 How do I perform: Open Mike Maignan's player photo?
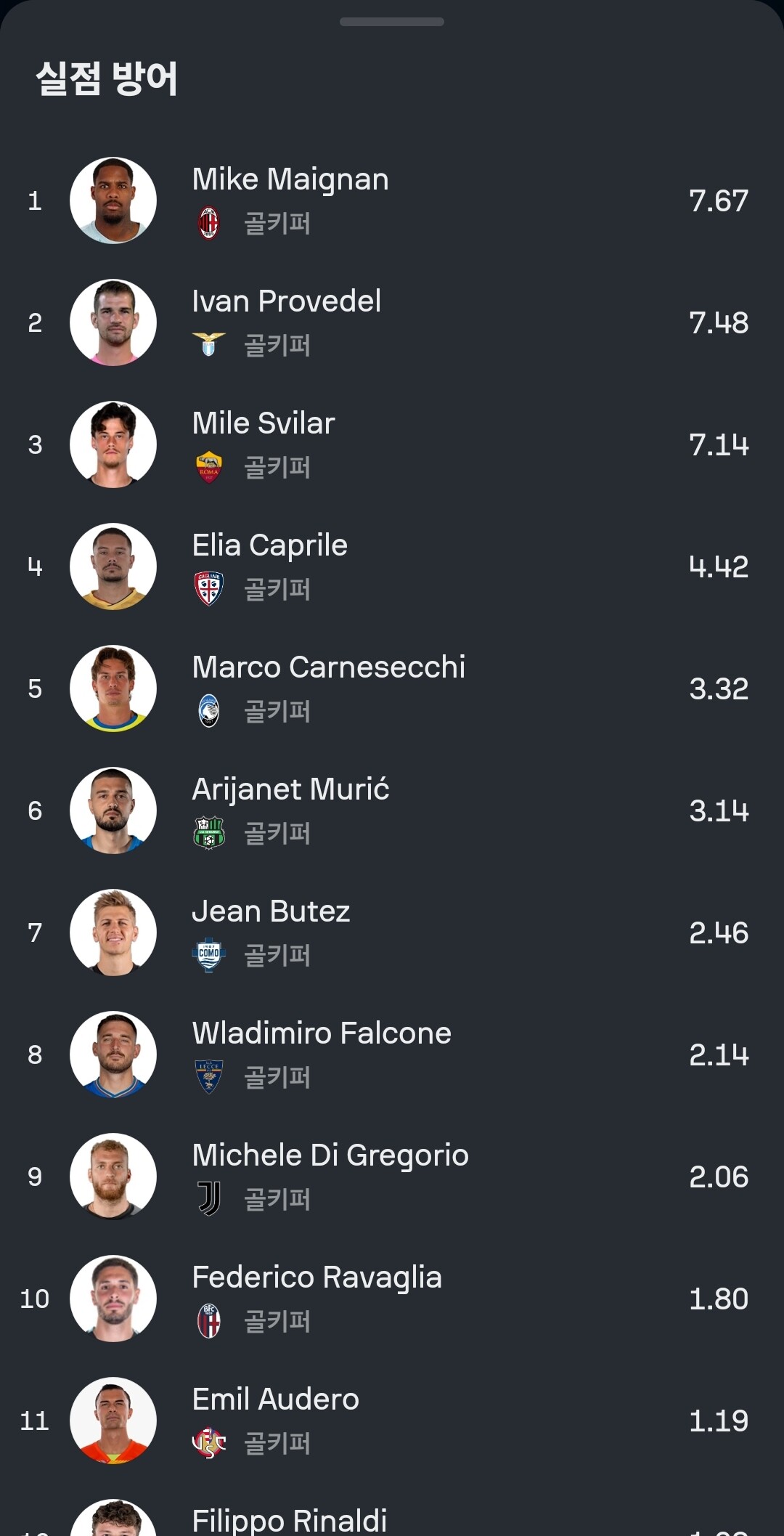tap(113, 200)
